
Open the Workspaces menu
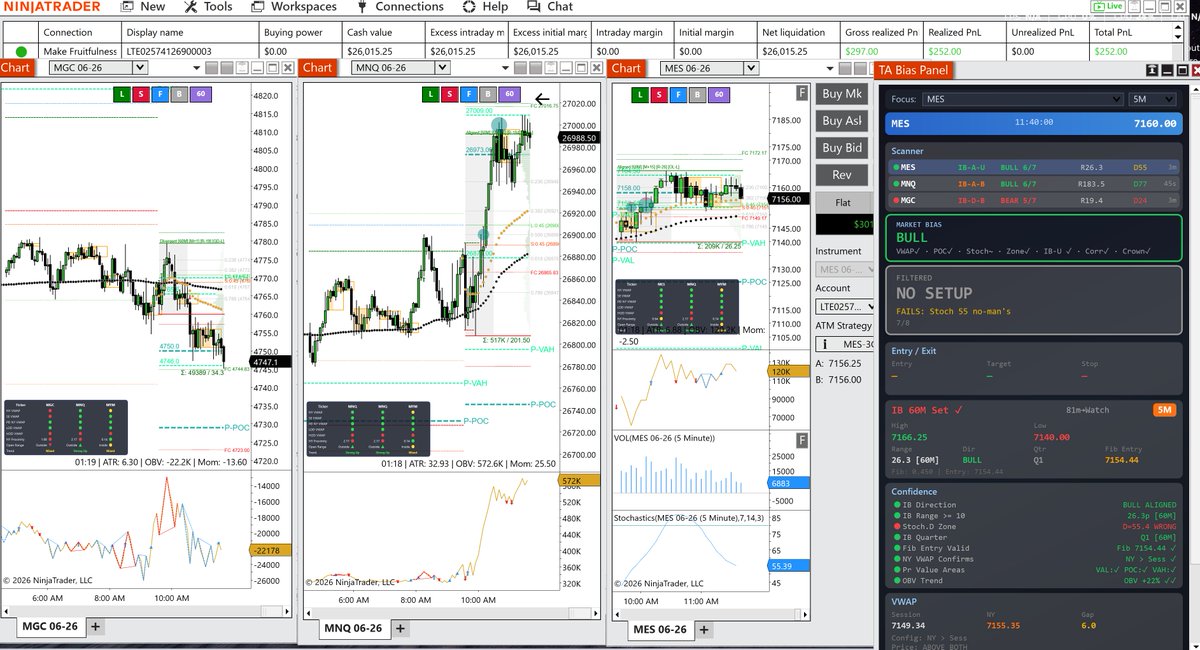(x=293, y=7)
